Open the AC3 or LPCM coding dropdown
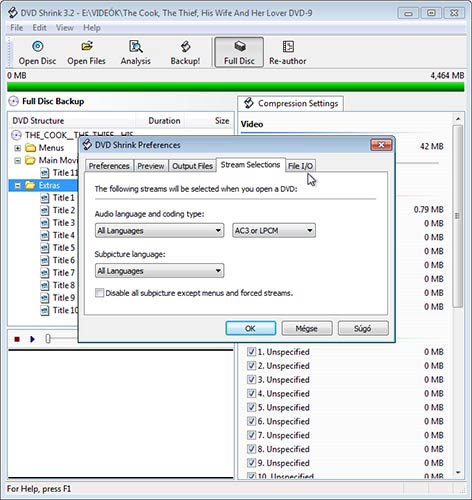This screenshot has width=472, height=500. point(274,231)
